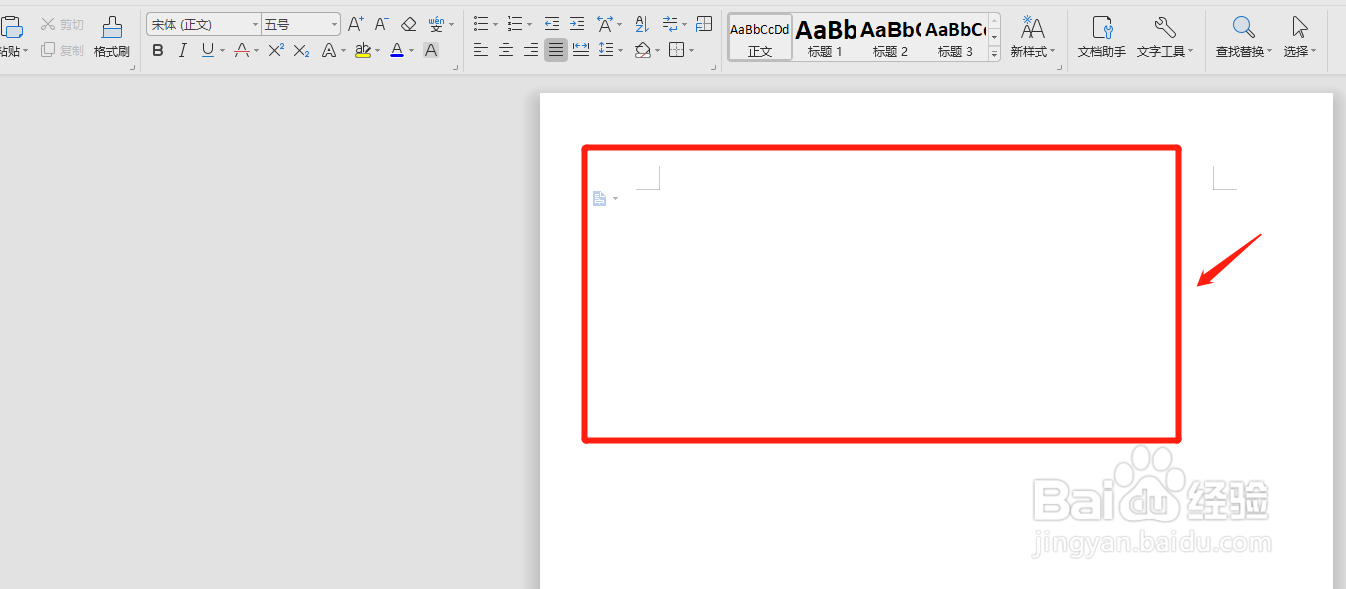The width and height of the screenshot is (1346, 589).
Task: Click the phonetic guide (wén) icon
Action: click(436, 24)
